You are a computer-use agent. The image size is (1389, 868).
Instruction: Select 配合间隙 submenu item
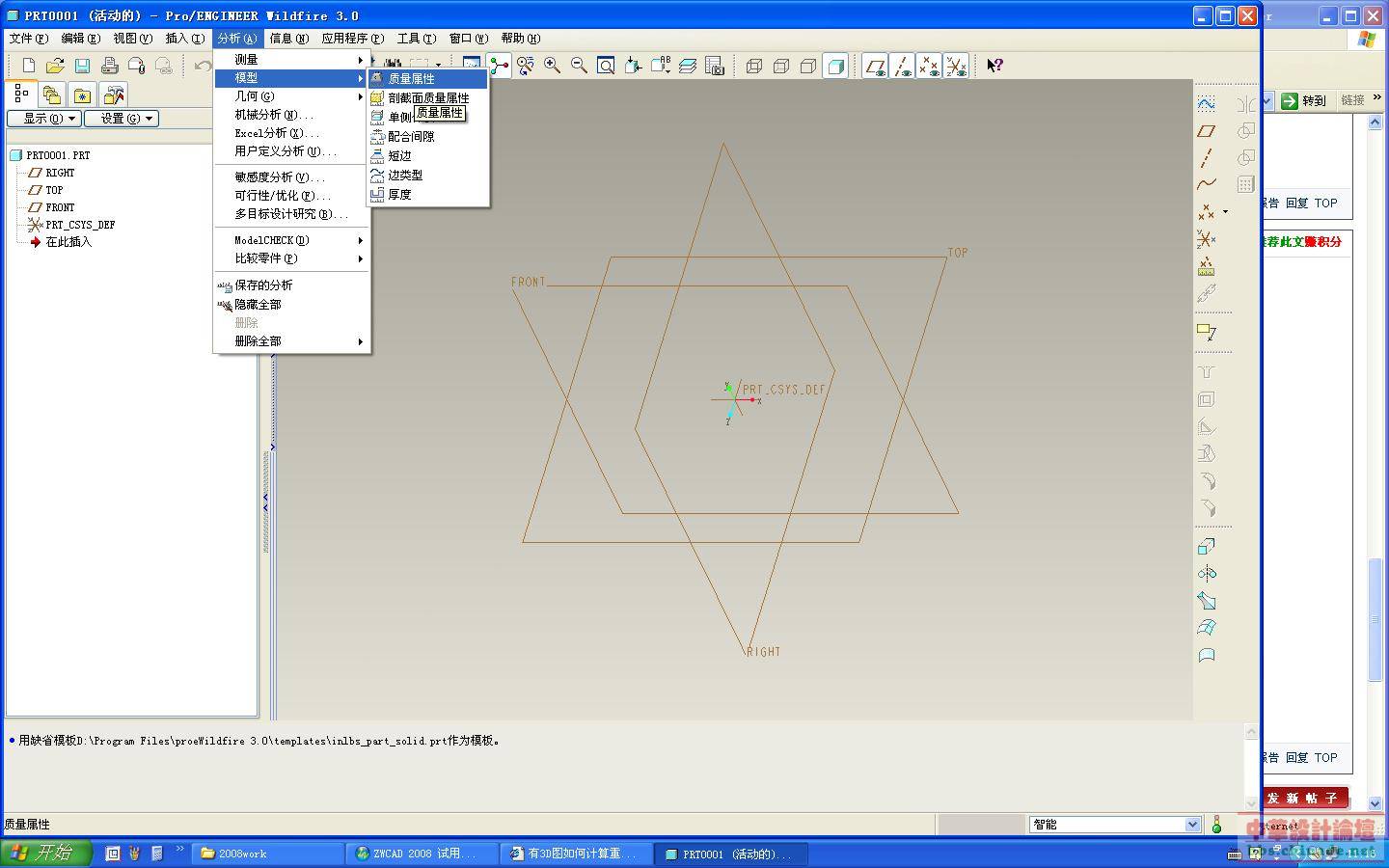tap(428, 137)
